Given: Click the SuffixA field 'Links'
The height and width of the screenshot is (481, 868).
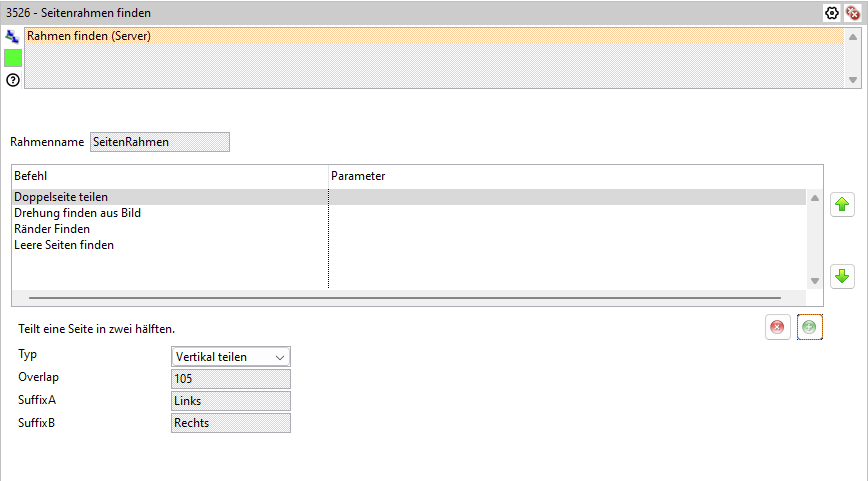Looking at the screenshot, I should [x=231, y=401].
